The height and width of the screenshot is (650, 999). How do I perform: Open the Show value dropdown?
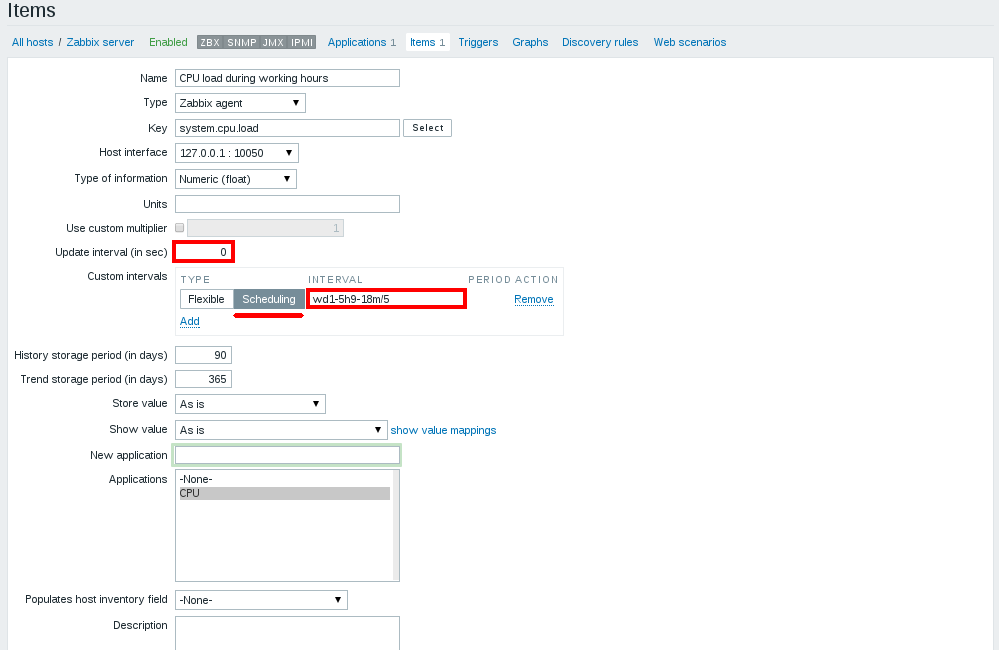point(282,430)
